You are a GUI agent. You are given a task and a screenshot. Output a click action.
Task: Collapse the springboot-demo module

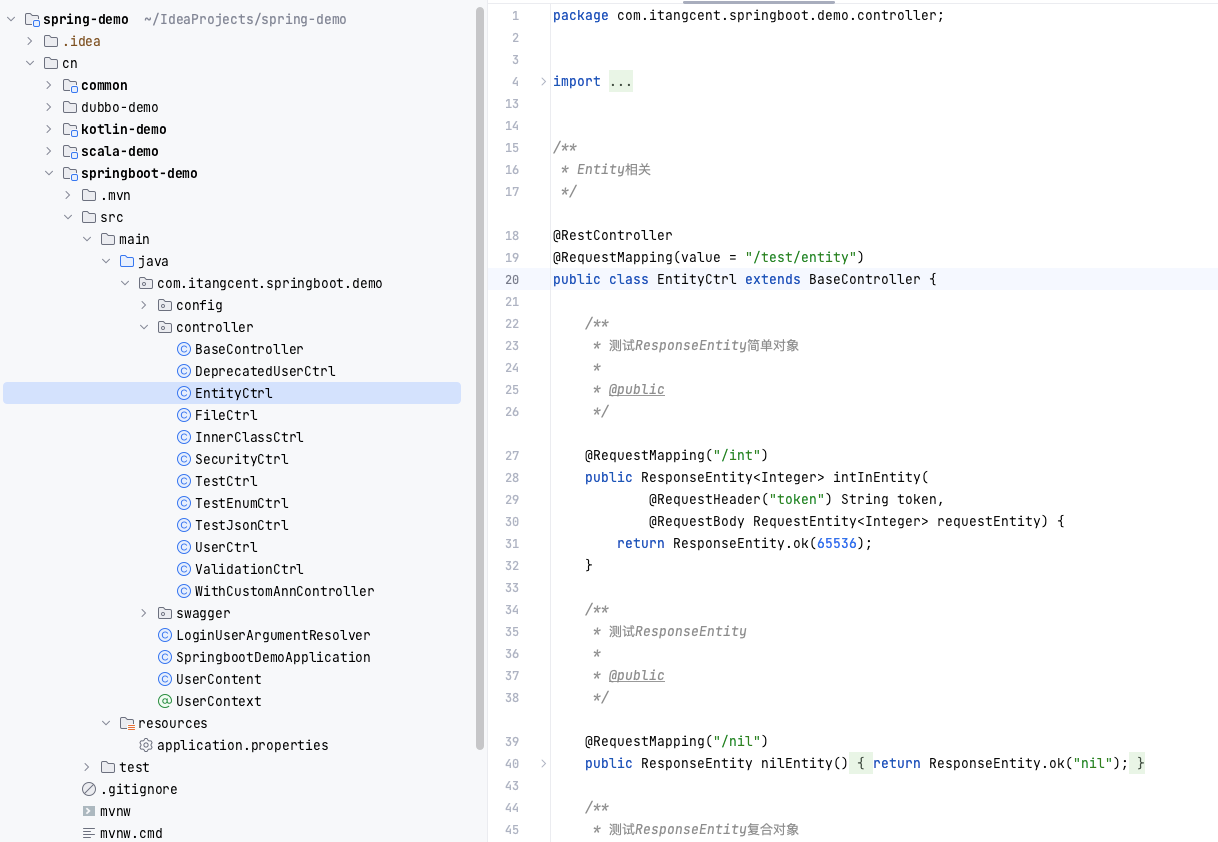[x=48, y=173]
